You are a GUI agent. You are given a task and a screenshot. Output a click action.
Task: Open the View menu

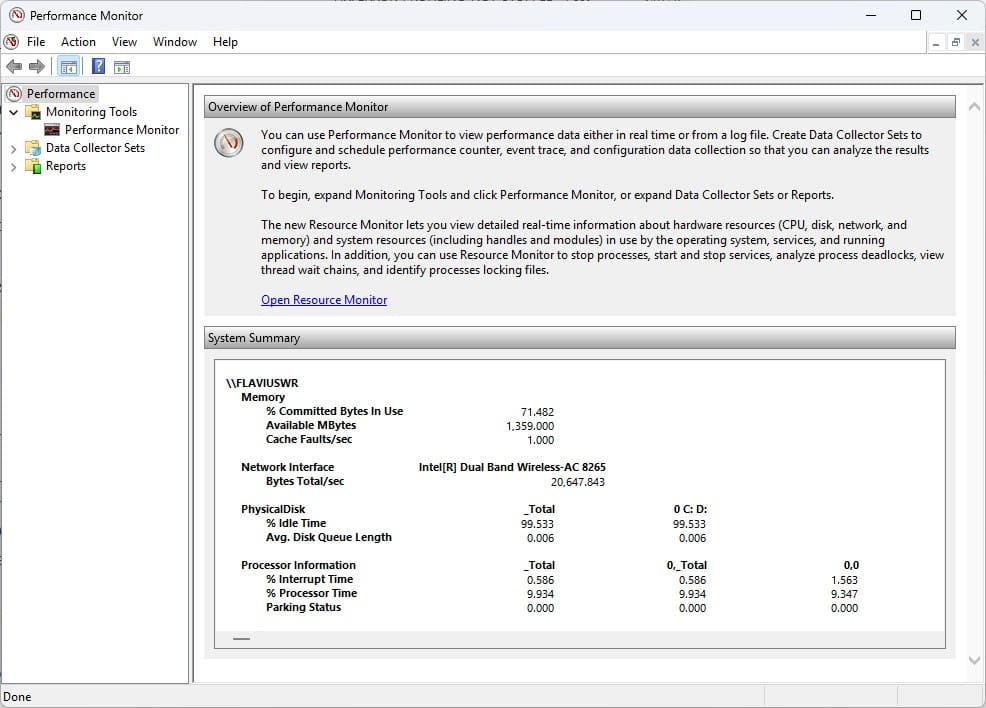124,41
